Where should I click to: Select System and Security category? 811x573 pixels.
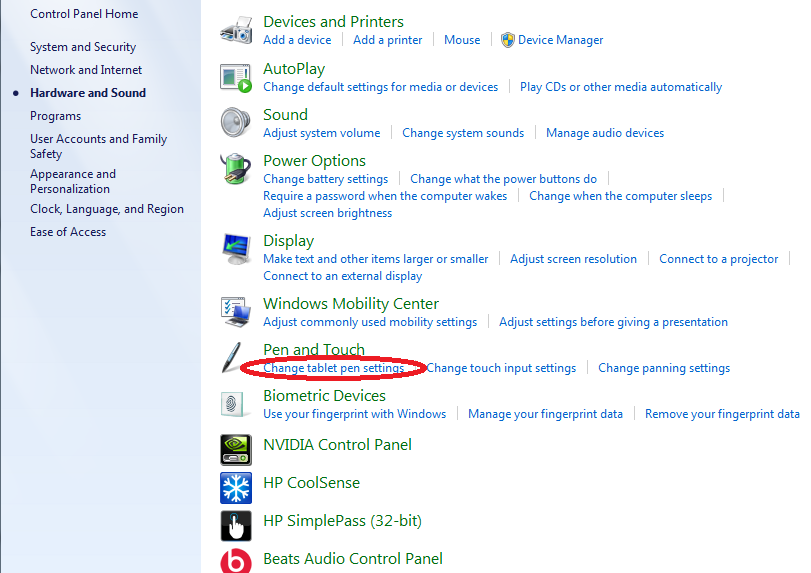(83, 47)
